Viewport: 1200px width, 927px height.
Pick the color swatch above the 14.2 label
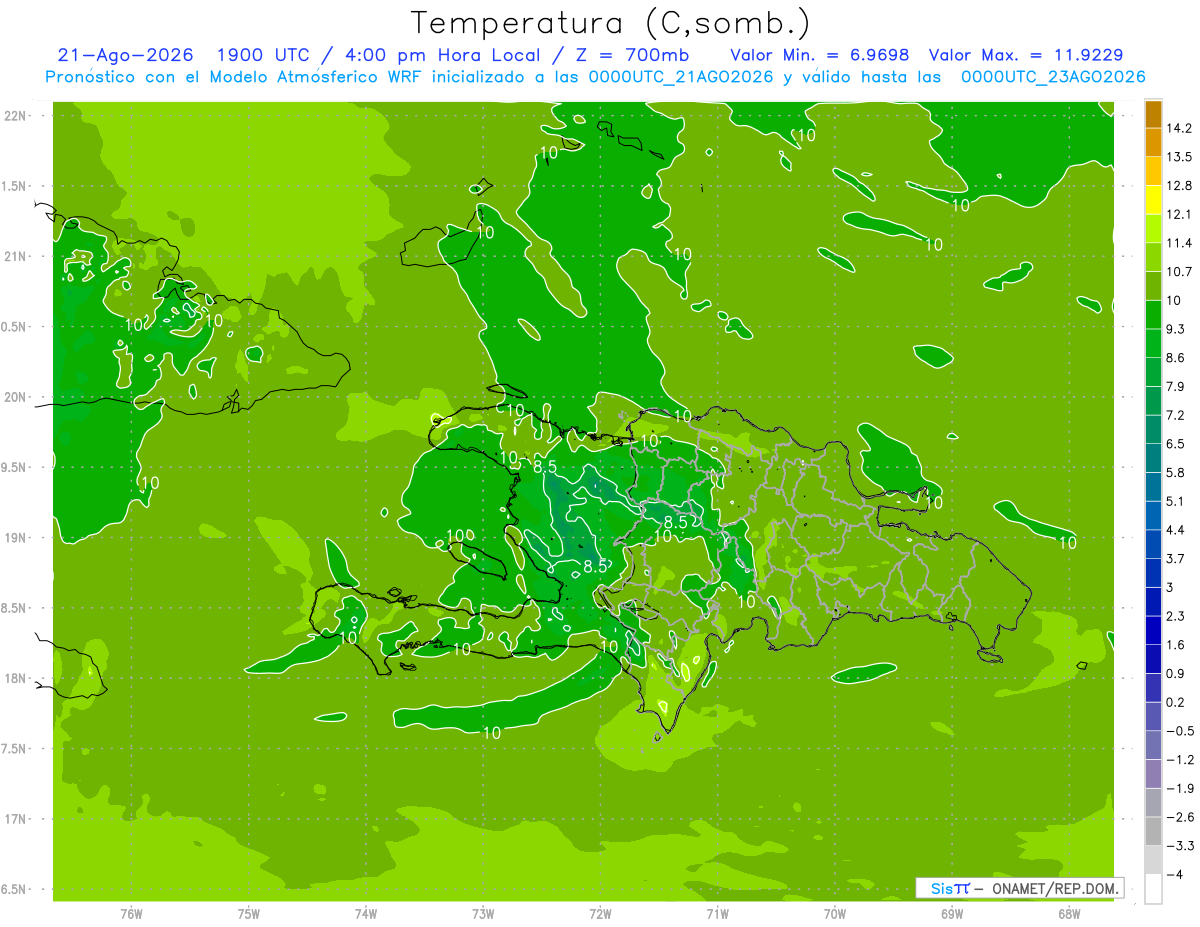point(1153,114)
